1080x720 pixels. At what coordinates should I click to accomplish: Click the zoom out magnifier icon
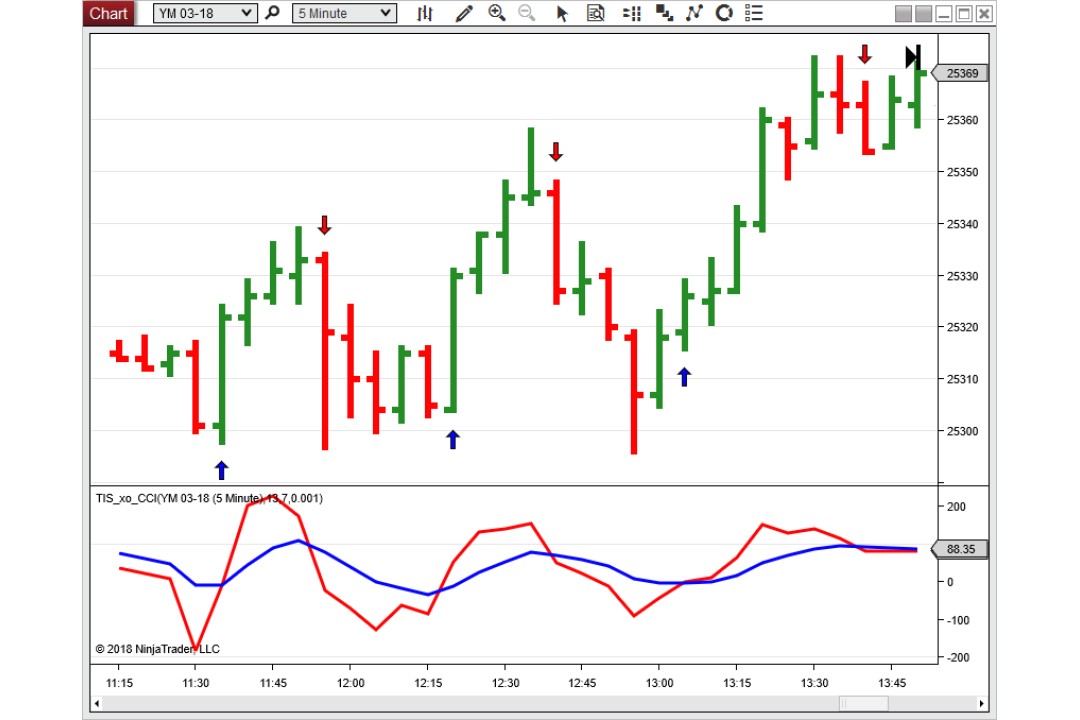pos(527,13)
